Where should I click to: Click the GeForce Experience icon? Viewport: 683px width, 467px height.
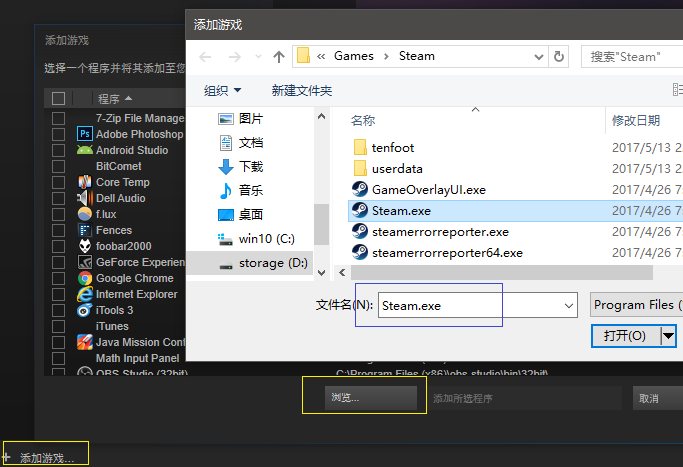coord(85,262)
